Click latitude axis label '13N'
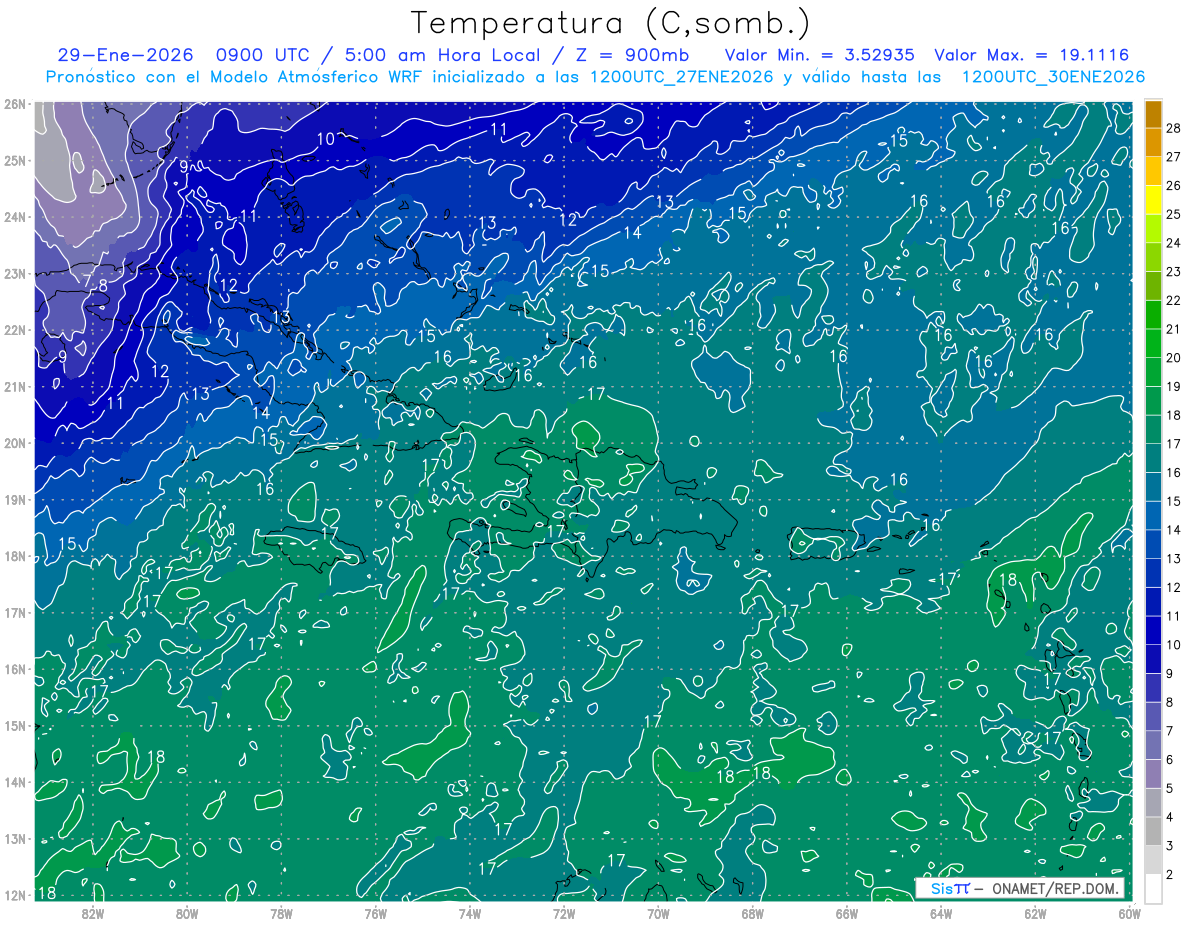 [x=14, y=838]
